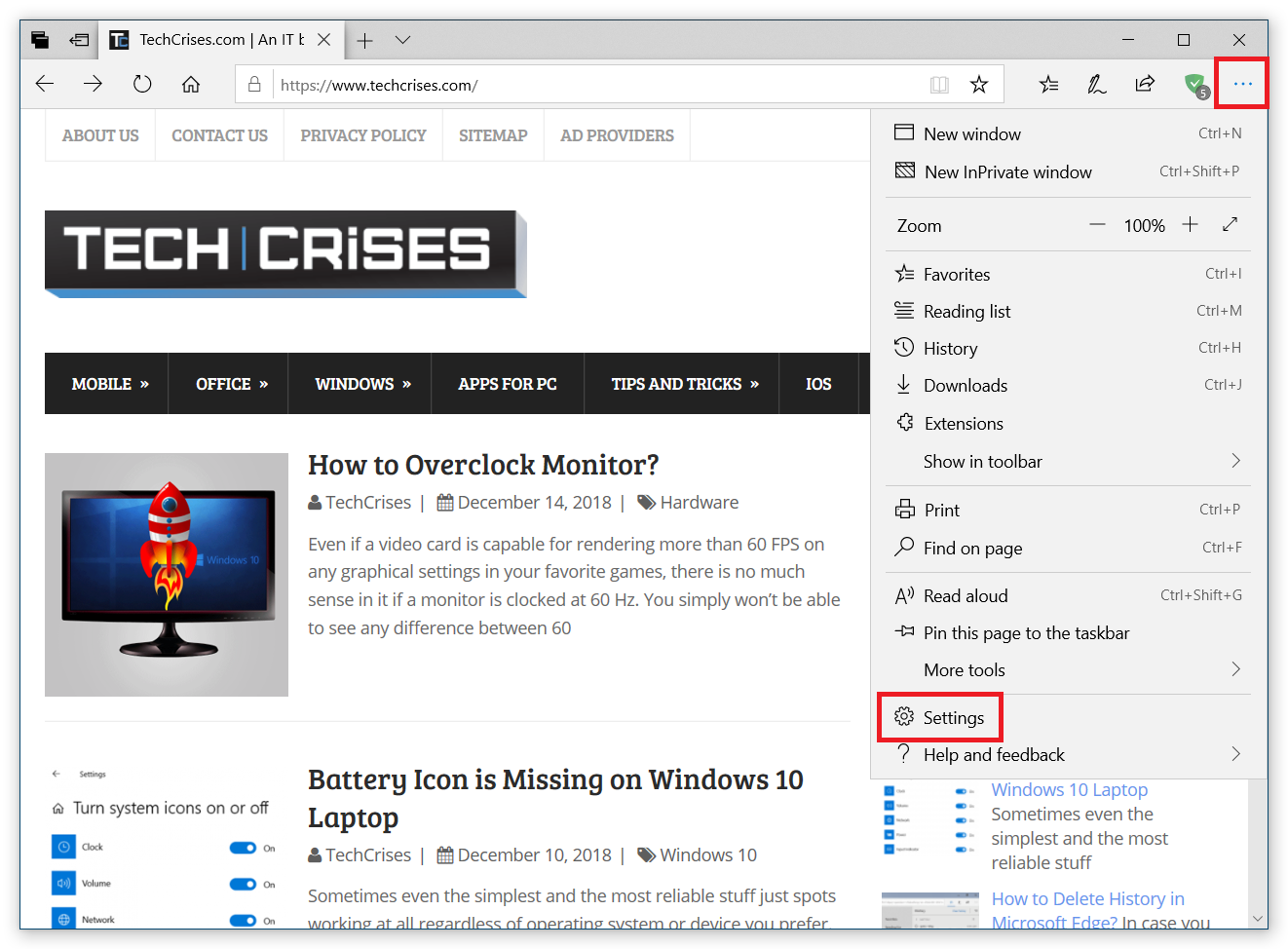
Task: Set these tabs aside icon
Action: pyautogui.click(x=79, y=40)
